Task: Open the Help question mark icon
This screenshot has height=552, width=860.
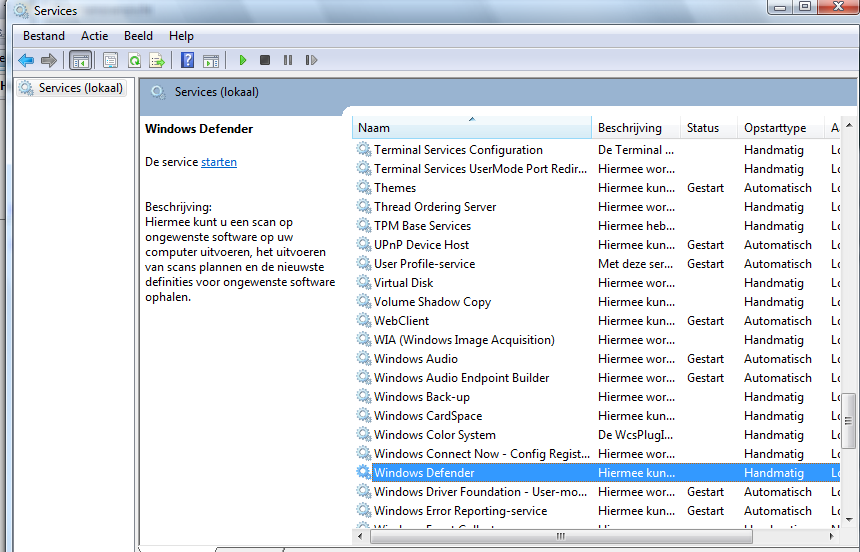Action: click(x=187, y=60)
